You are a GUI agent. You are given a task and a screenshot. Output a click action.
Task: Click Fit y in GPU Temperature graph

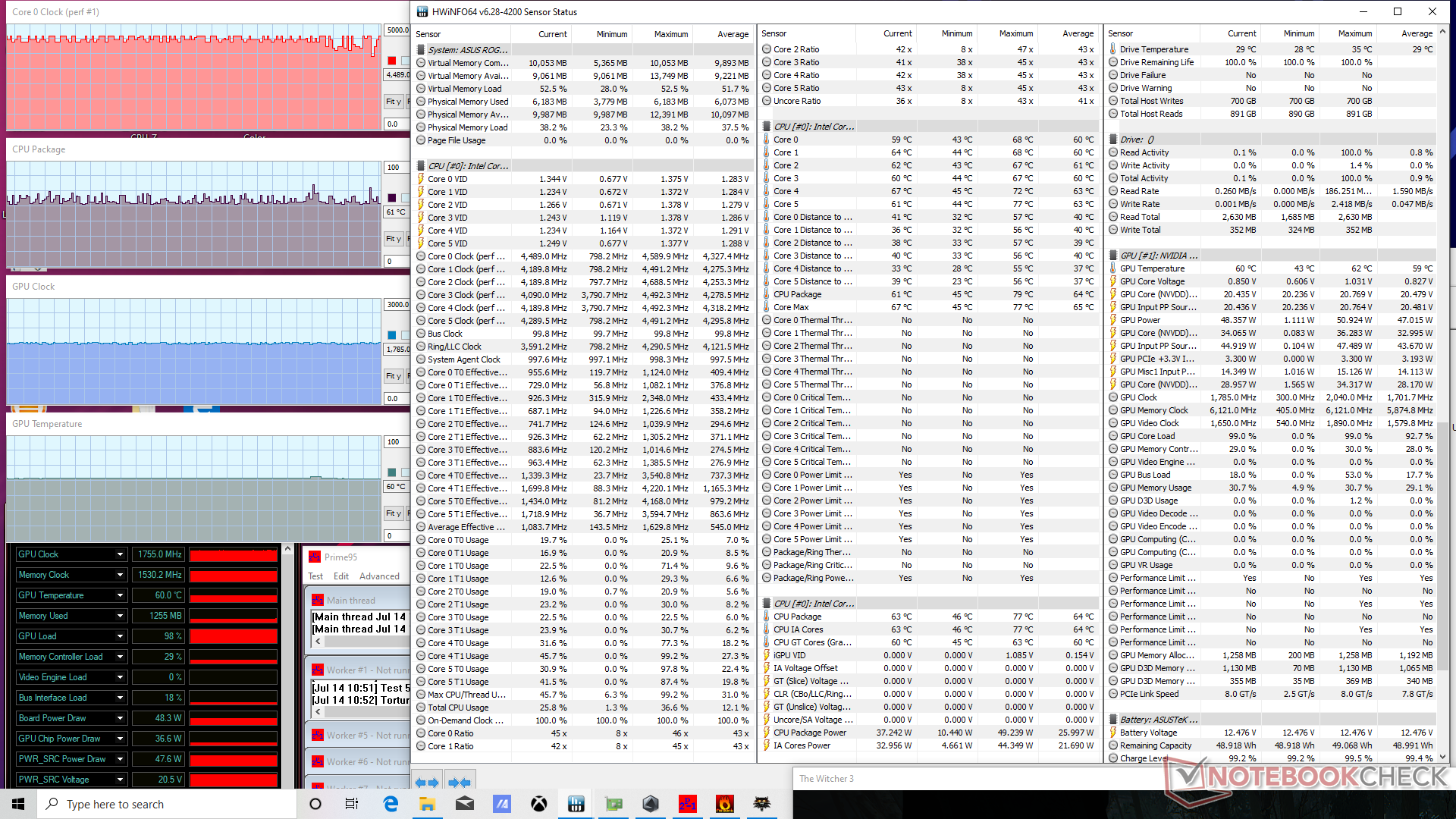[x=393, y=513]
